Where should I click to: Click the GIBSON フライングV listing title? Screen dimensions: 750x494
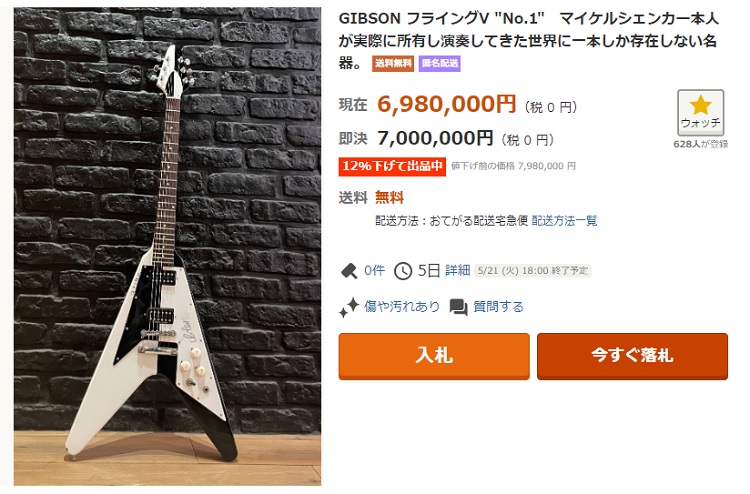tap(529, 41)
